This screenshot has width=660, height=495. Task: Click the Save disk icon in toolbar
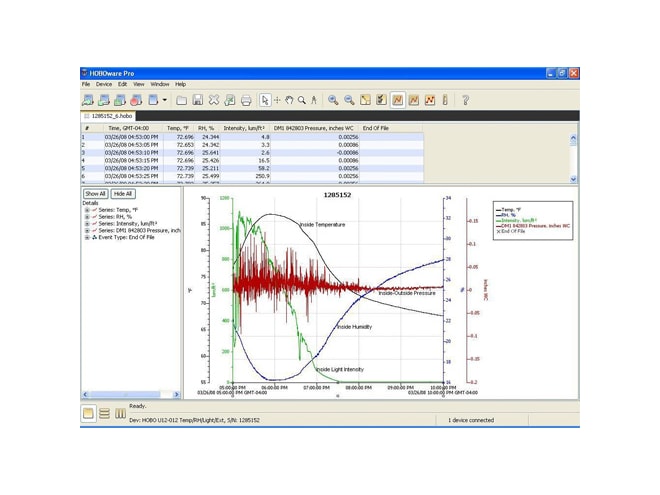point(197,100)
